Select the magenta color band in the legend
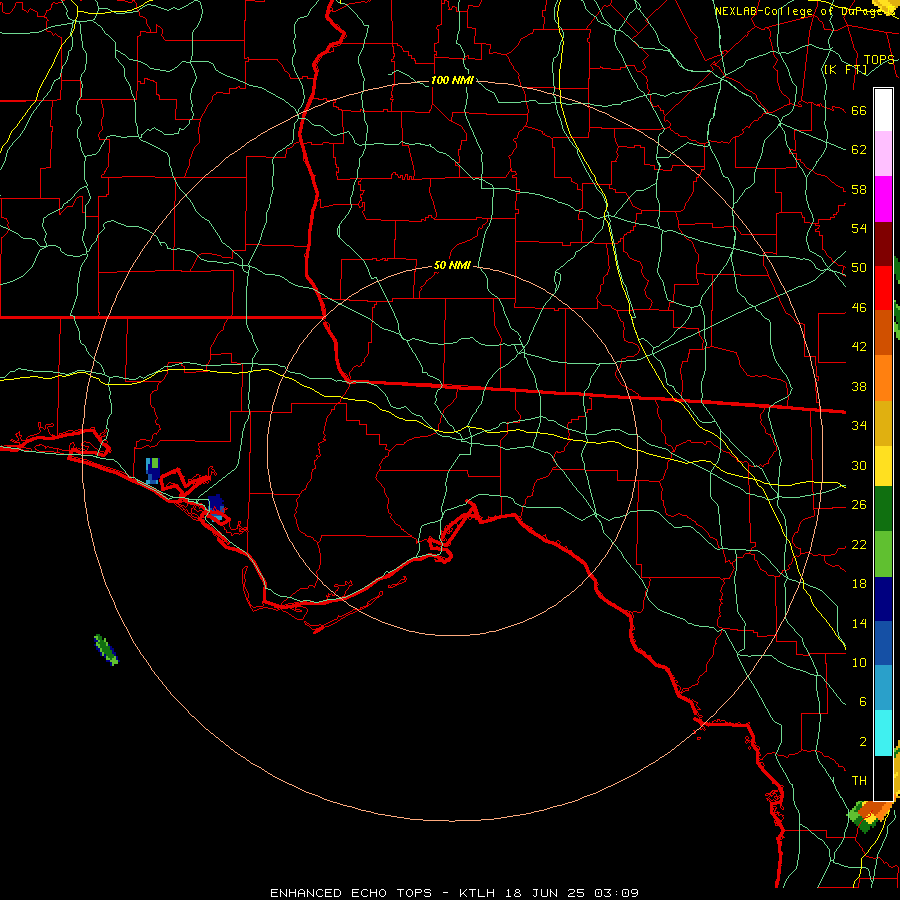Image resolution: width=900 pixels, height=900 pixels. click(x=883, y=199)
